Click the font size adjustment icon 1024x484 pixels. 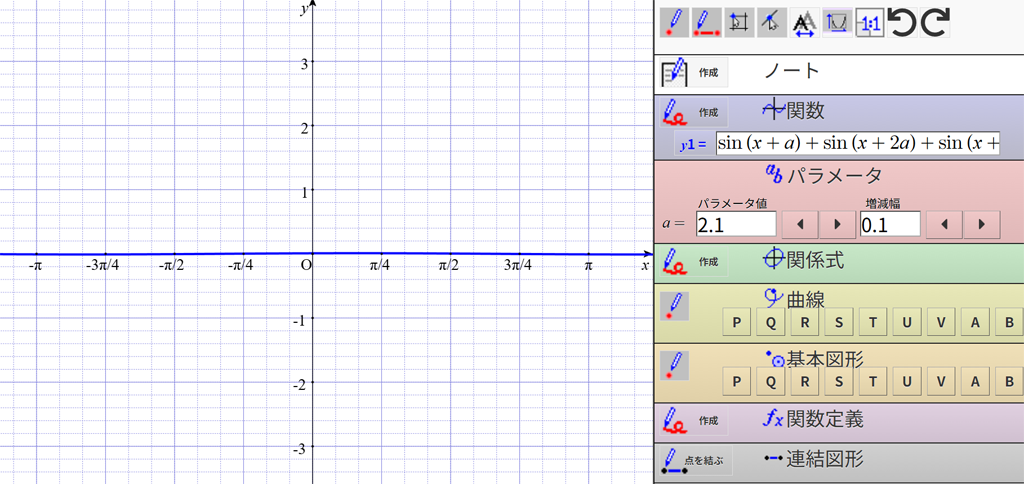(804, 22)
